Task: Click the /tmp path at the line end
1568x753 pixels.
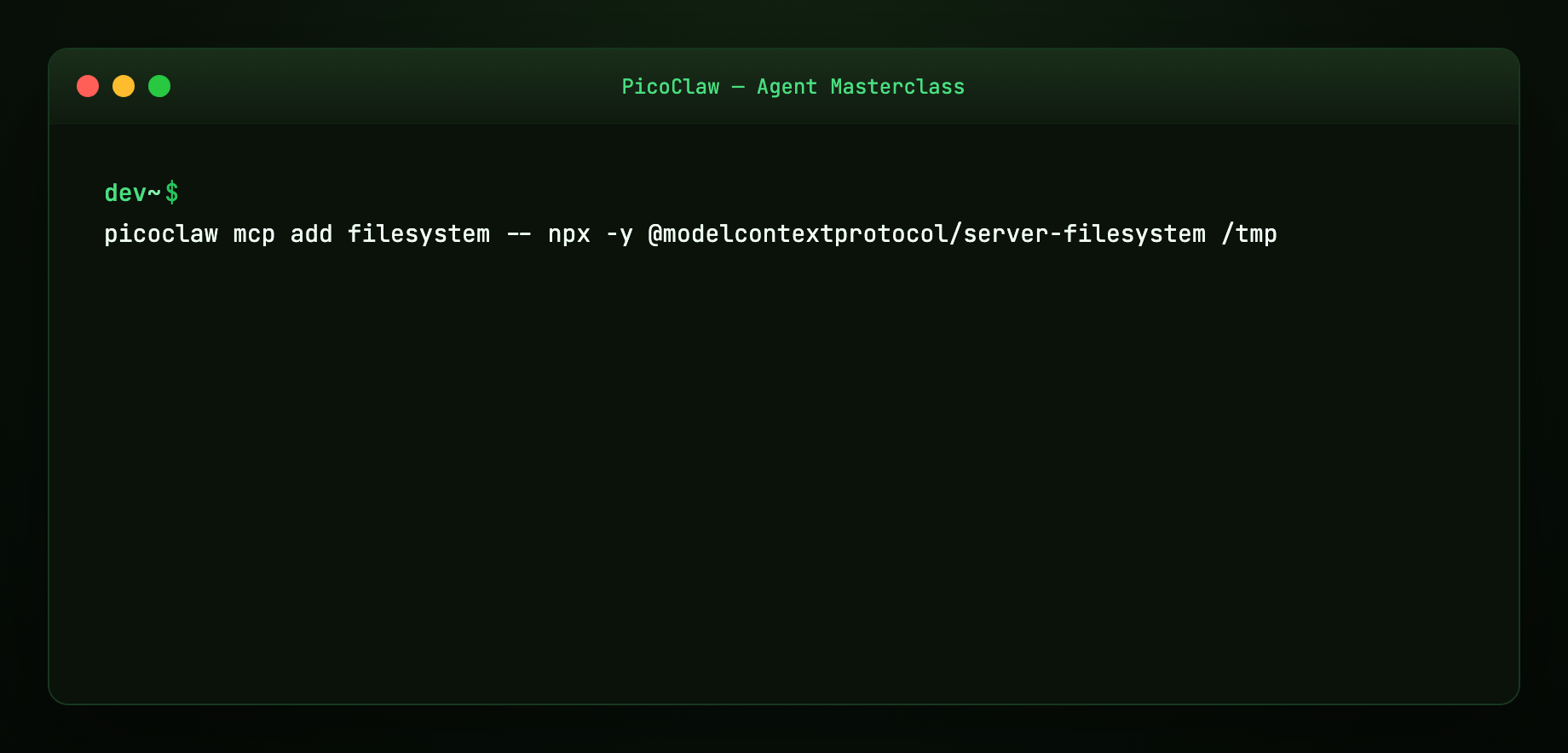Action: [1248, 234]
